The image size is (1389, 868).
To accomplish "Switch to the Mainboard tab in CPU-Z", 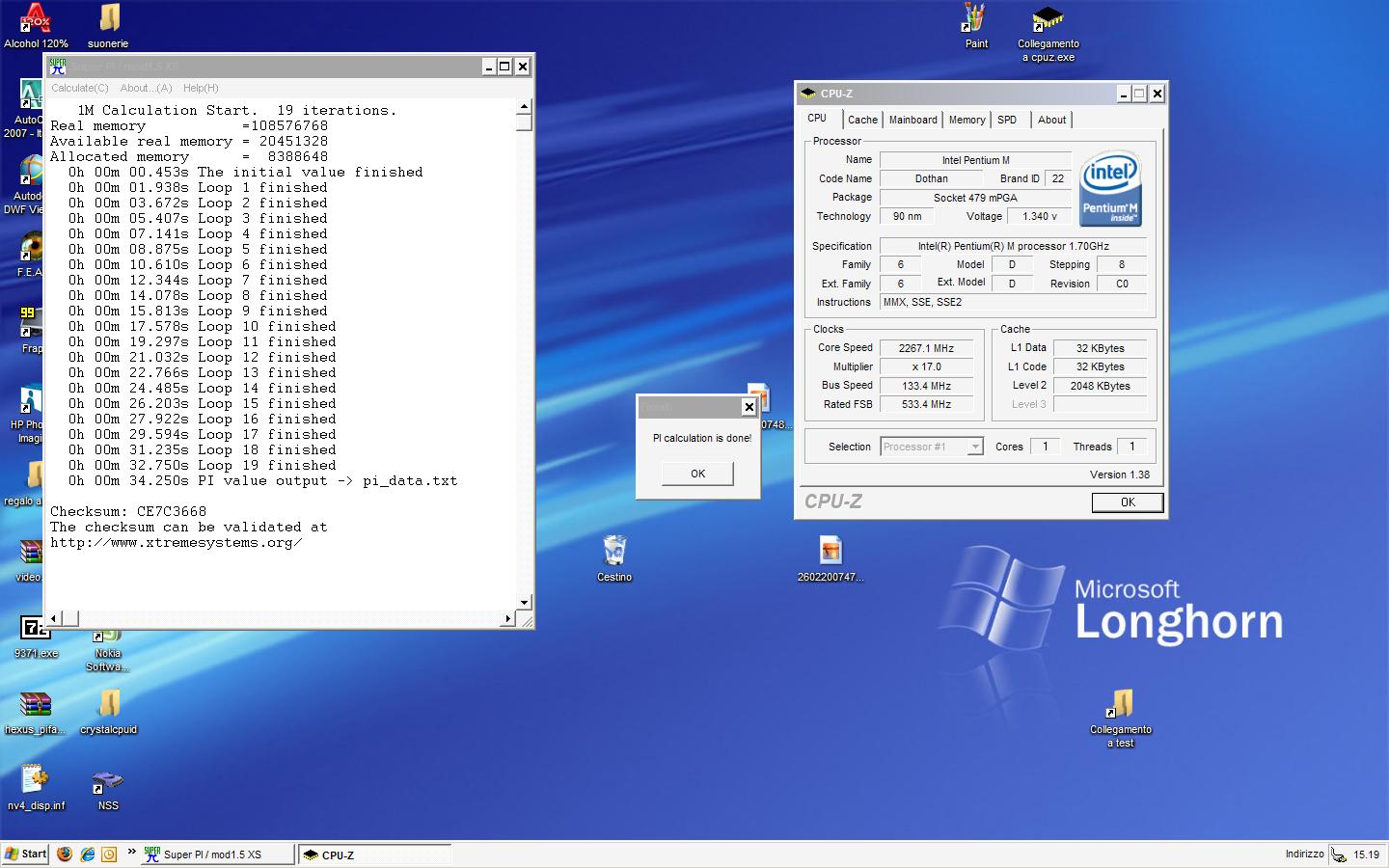I will point(912,120).
